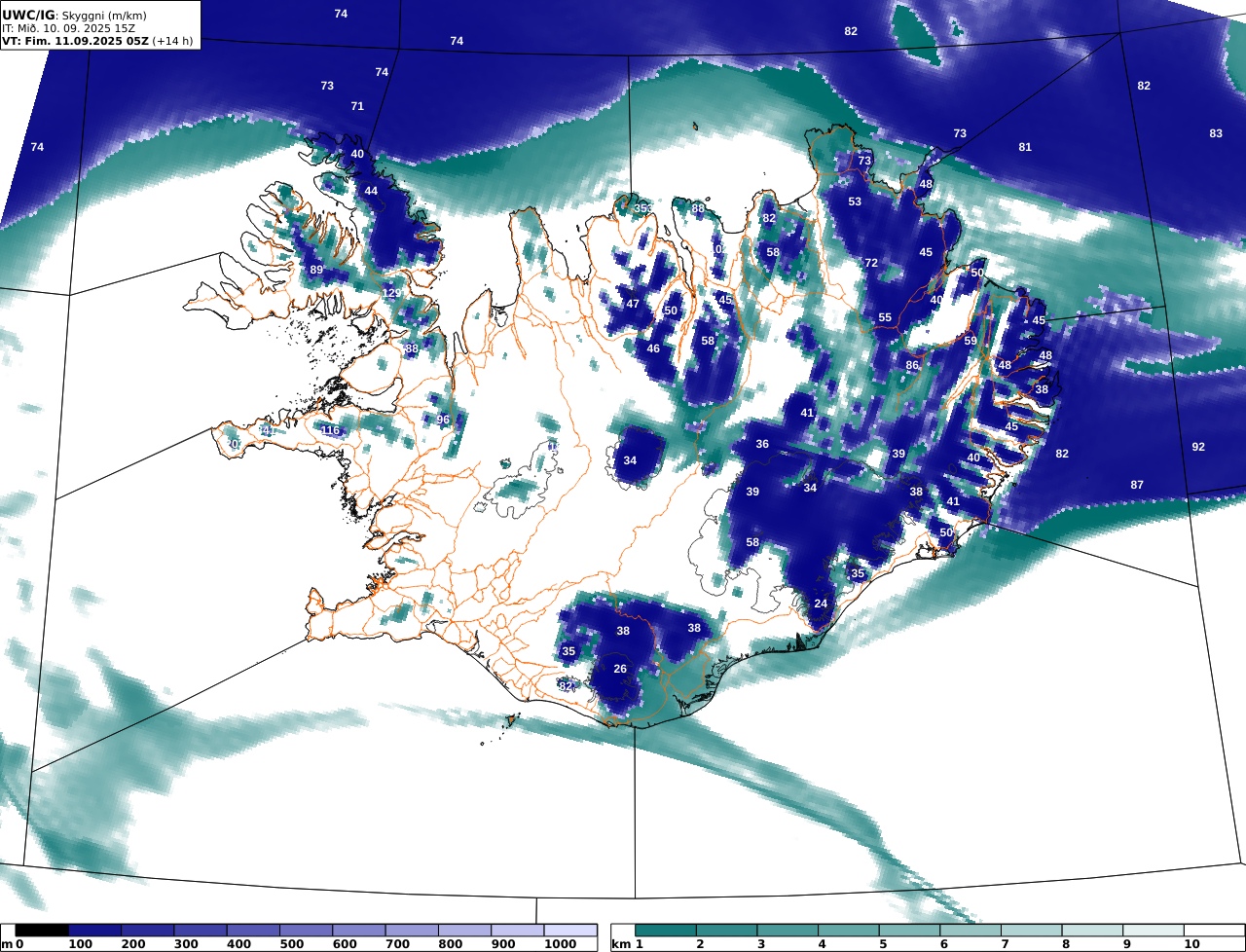
Task: Select the visibility value 55 in the northeast
Action: [885, 317]
